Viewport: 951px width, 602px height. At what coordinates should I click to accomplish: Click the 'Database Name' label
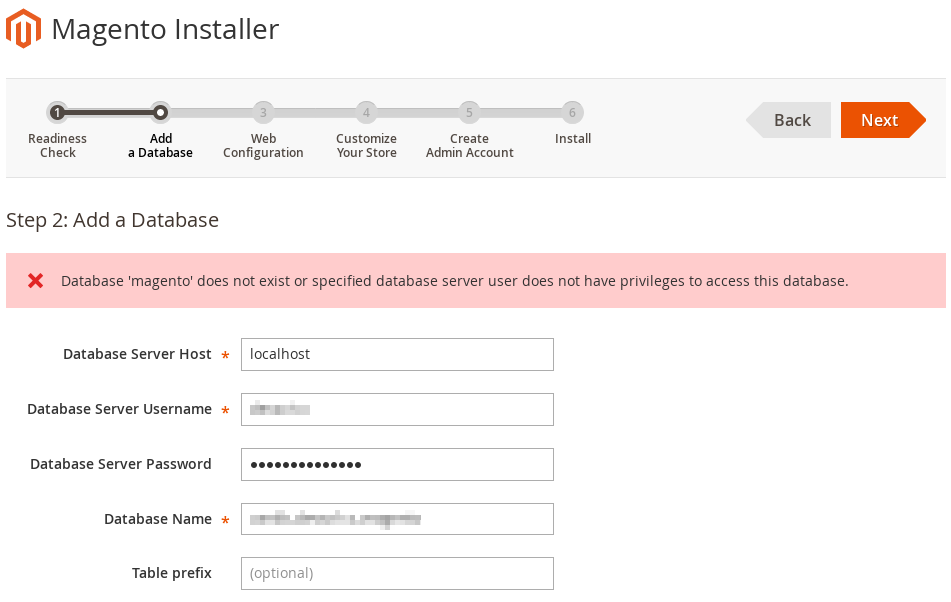click(158, 519)
